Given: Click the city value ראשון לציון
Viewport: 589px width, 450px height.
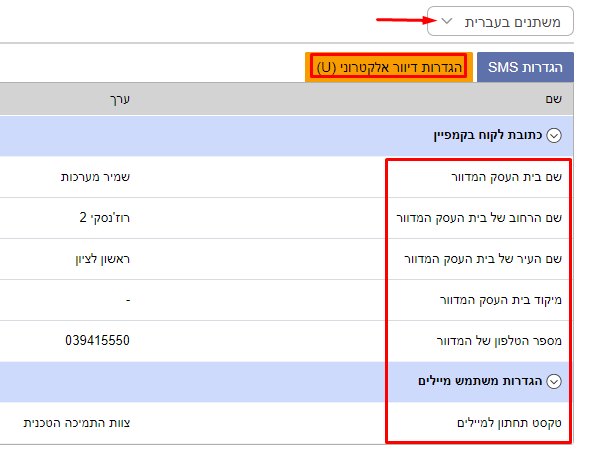Looking at the screenshot, I should tap(103, 259).
